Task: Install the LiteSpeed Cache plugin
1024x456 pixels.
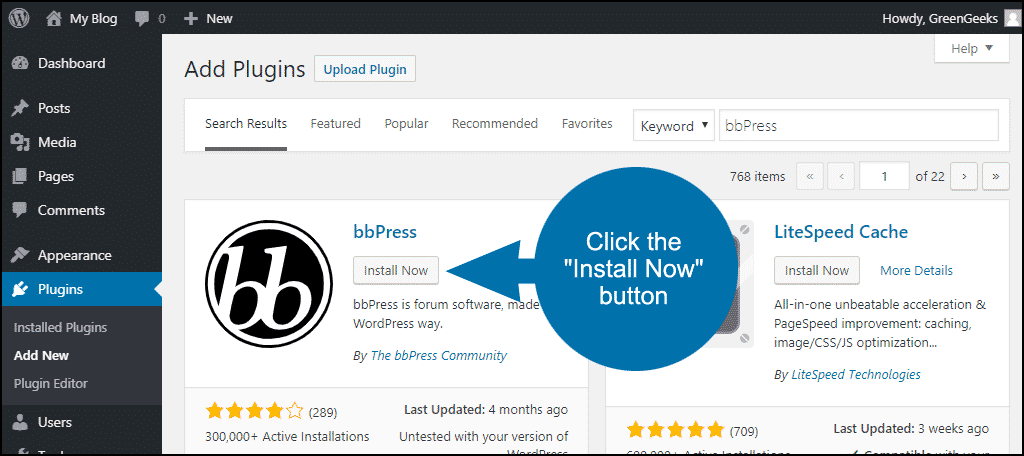Action: (x=817, y=270)
